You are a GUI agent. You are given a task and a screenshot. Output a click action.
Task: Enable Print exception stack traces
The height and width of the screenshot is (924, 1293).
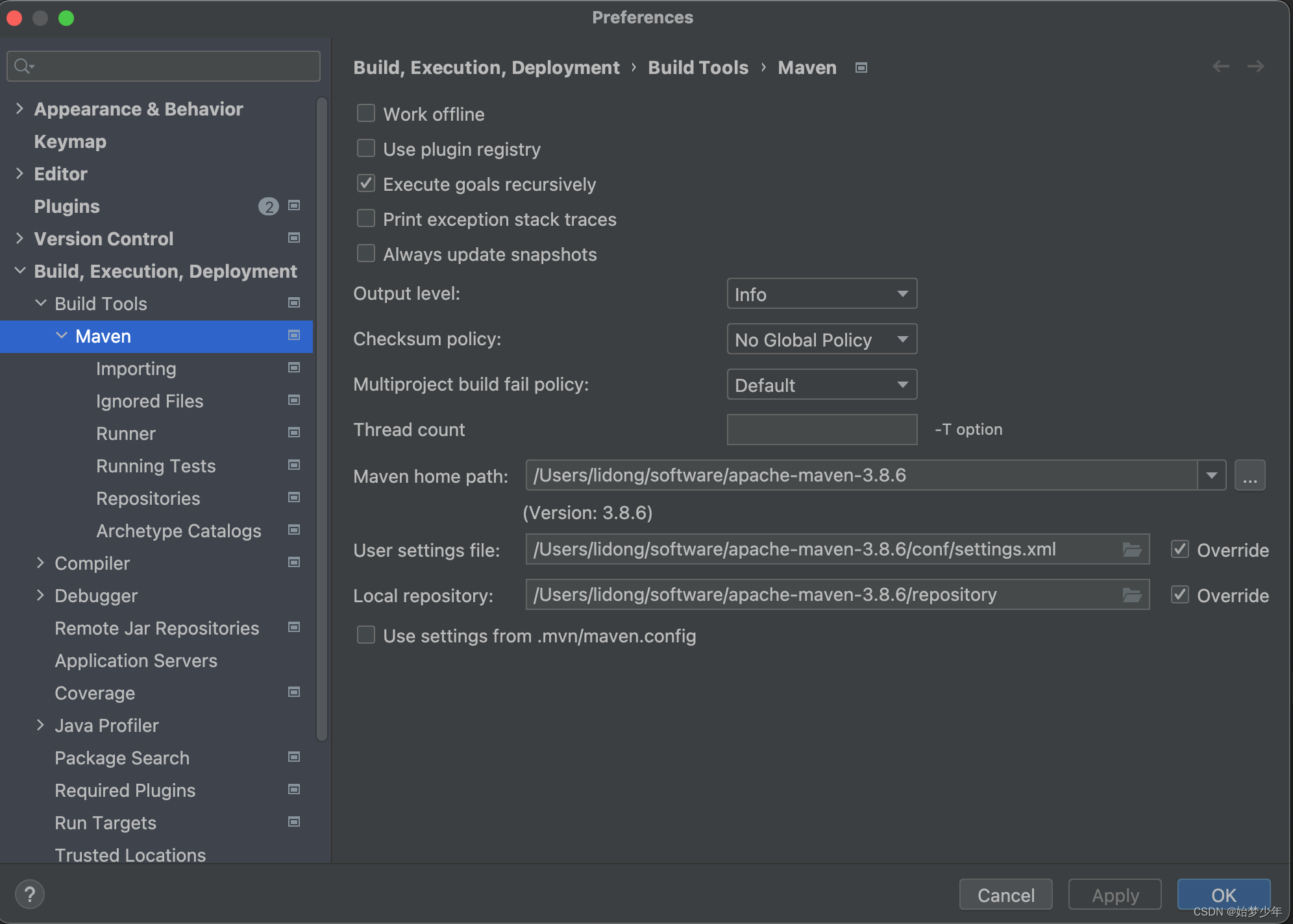click(366, 219)
